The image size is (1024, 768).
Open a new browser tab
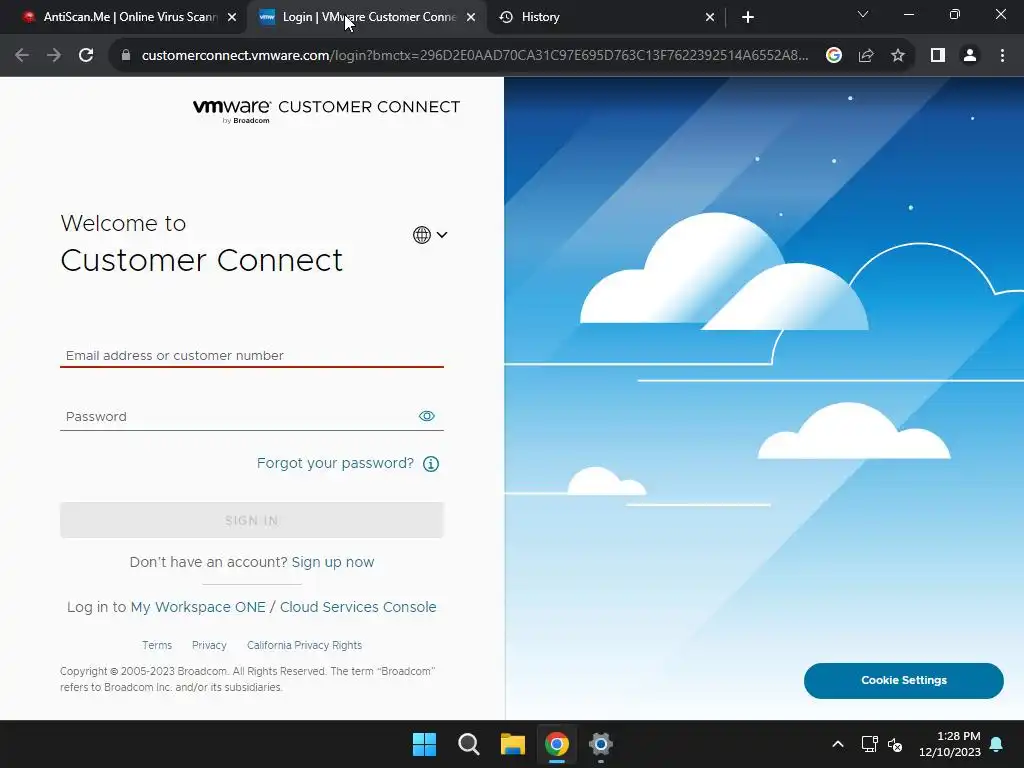pos(748,17)
